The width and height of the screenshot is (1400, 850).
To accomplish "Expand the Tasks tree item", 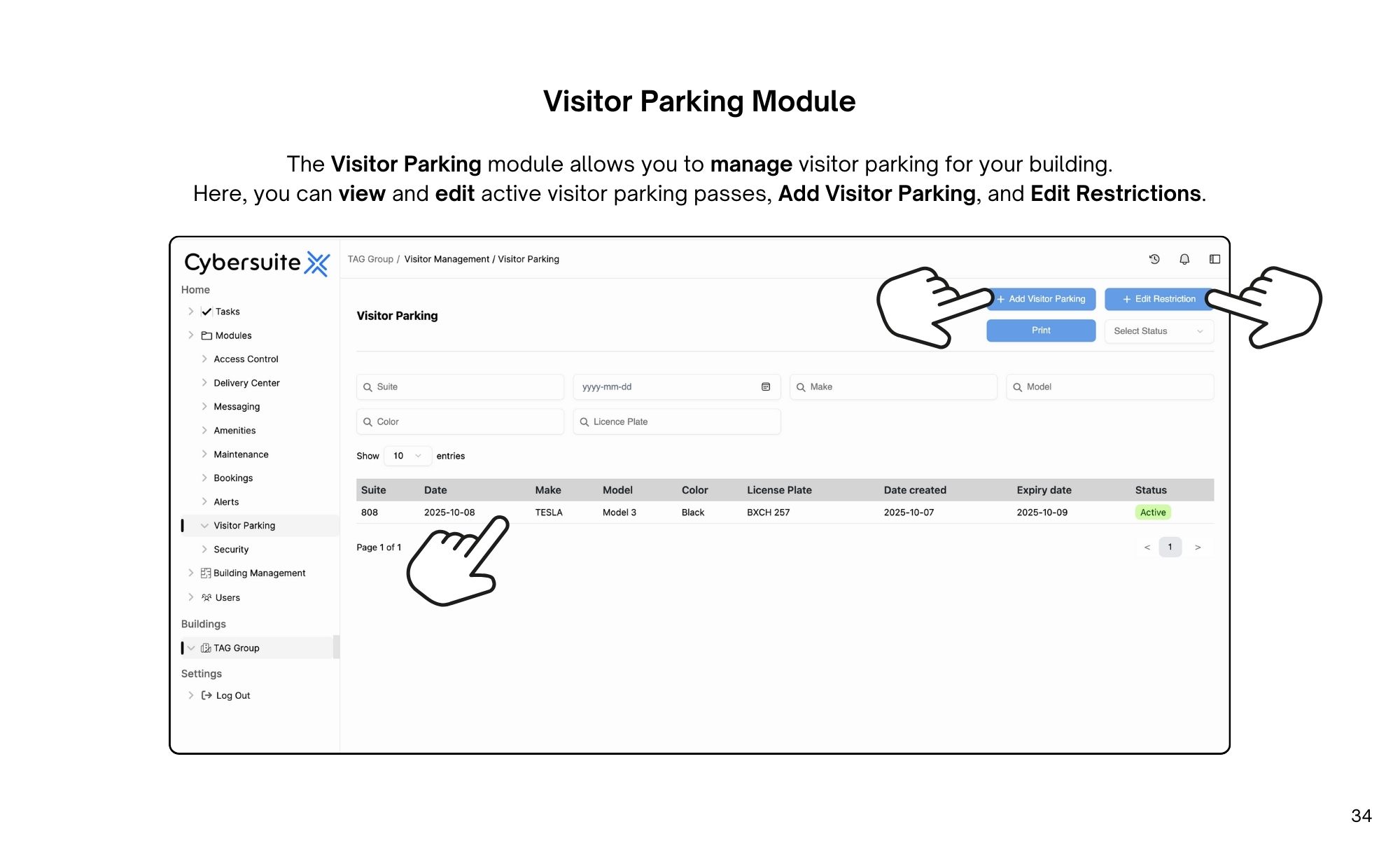I will 191,312.
